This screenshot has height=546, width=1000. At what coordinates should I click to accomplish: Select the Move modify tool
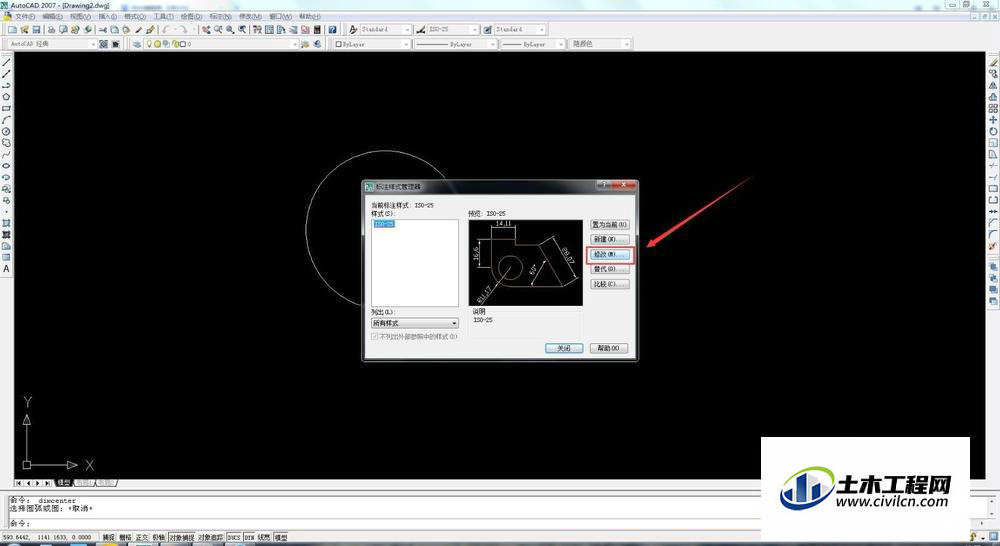(993, 119)
